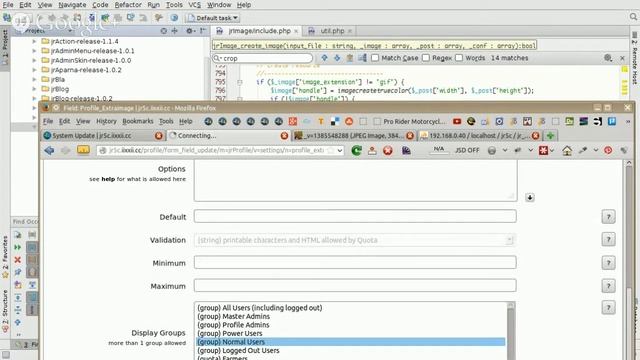Open new tab with green plus button
Viewport: 640px width, 360px height.
pos(550,136)
